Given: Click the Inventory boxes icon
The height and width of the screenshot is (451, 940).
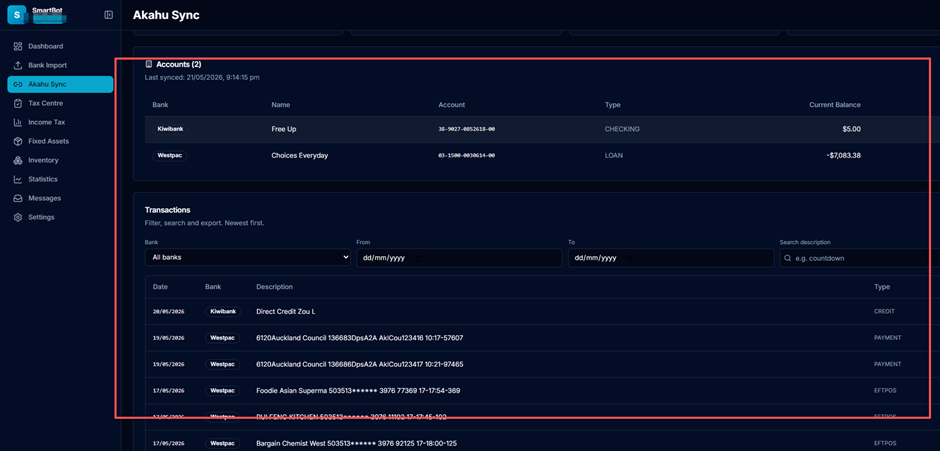Looking at the screenshot, I should pyautogui.click(x=18, y=160).
